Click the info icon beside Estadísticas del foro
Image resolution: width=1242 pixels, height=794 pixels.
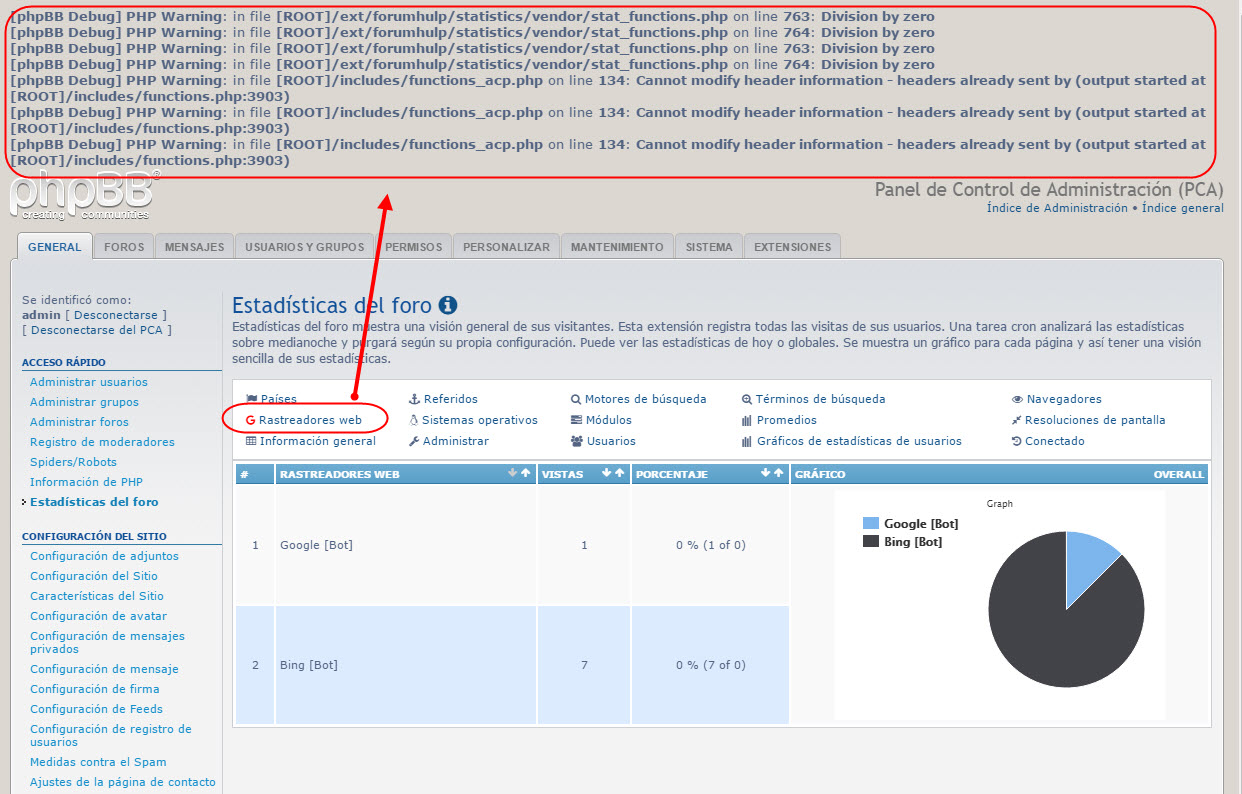click(448, 305)
